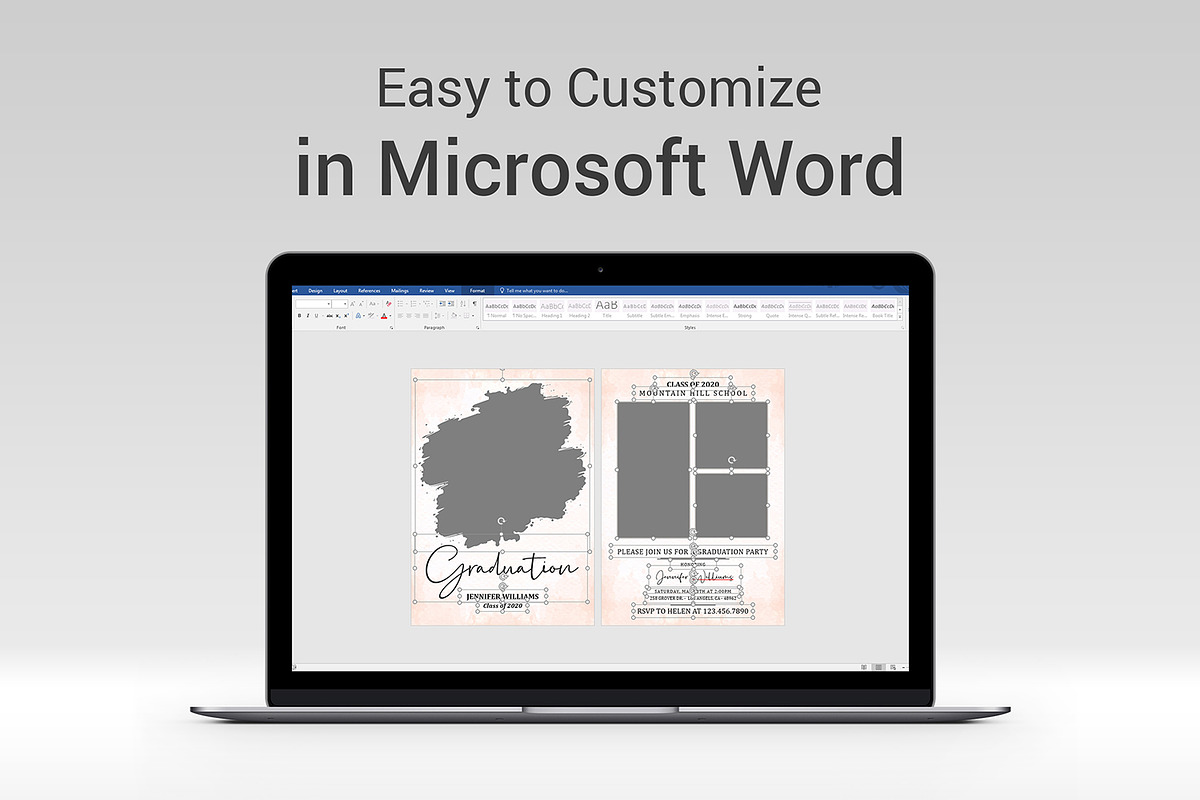This screenshot has width=1200, height=800.
Task: Switch to the Design tab
Action: (x=316, y=291)
